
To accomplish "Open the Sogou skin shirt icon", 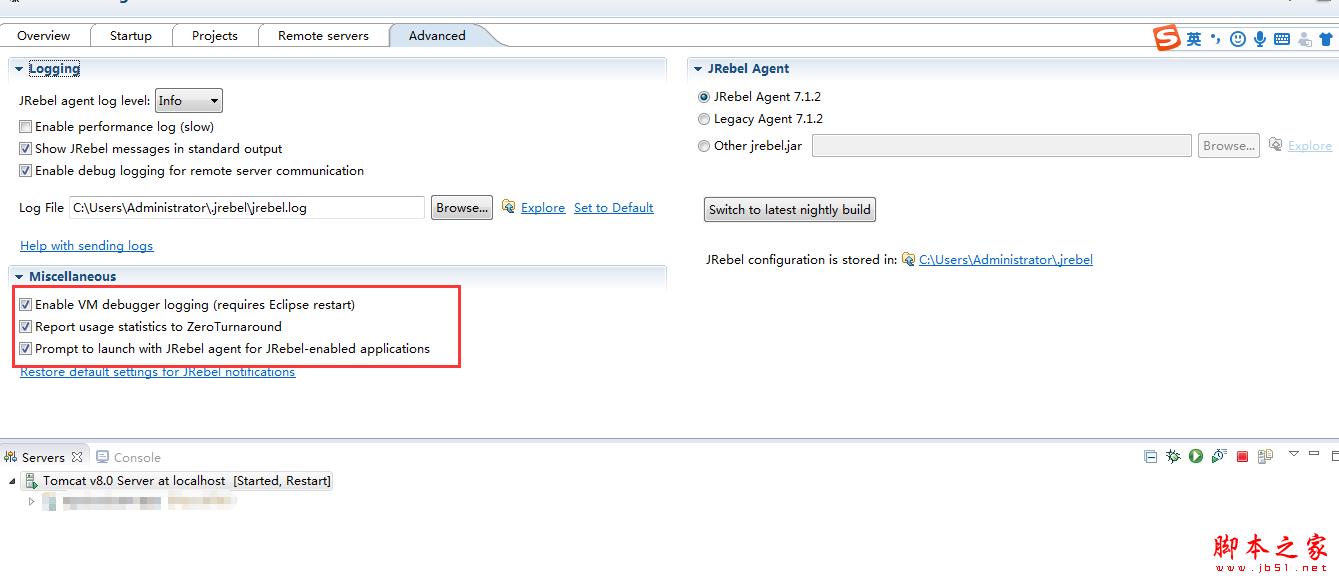I will point(1326,39).
